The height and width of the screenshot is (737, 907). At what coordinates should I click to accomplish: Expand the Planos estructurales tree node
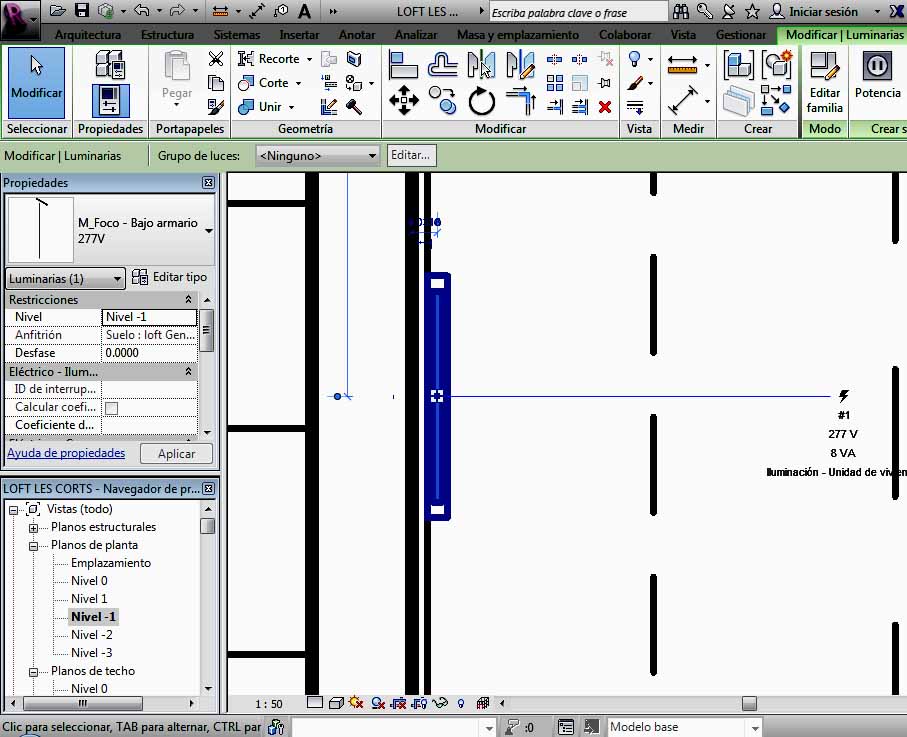(32, 528)
